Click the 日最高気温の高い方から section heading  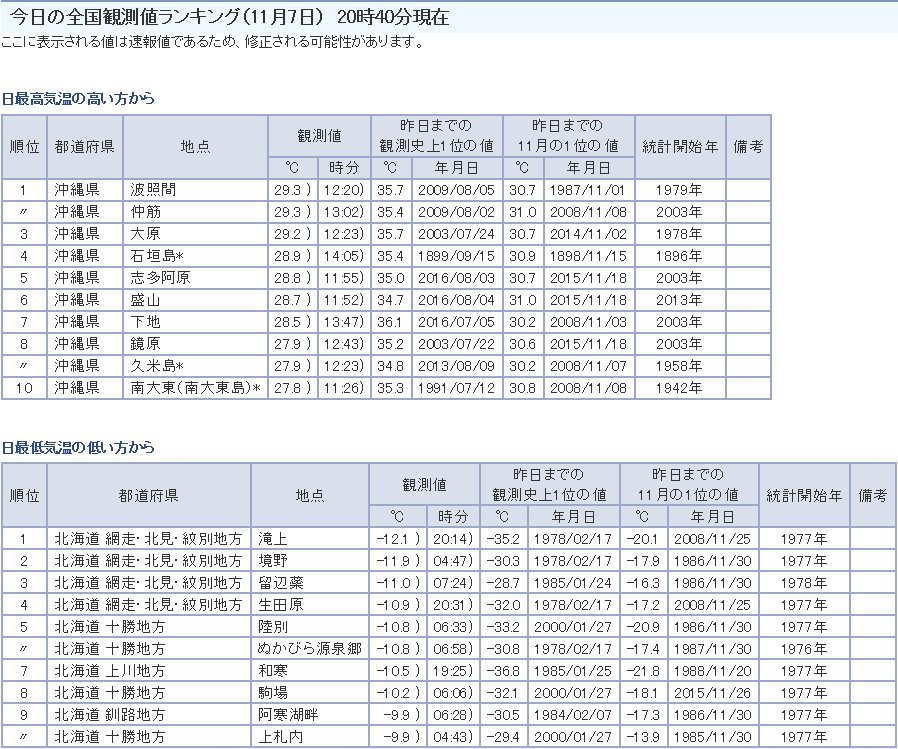coord(78,99)
